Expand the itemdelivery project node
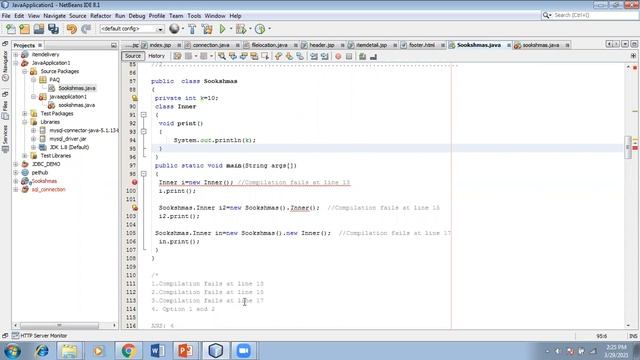The width and height of the screenshot is (640, 360). (16, 54)
